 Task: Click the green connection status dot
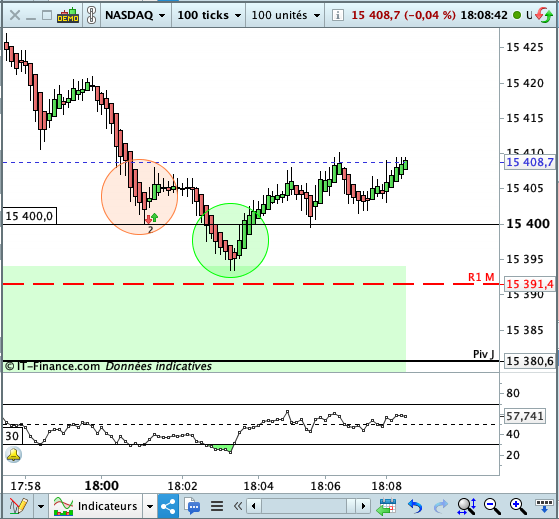(517, 15)
